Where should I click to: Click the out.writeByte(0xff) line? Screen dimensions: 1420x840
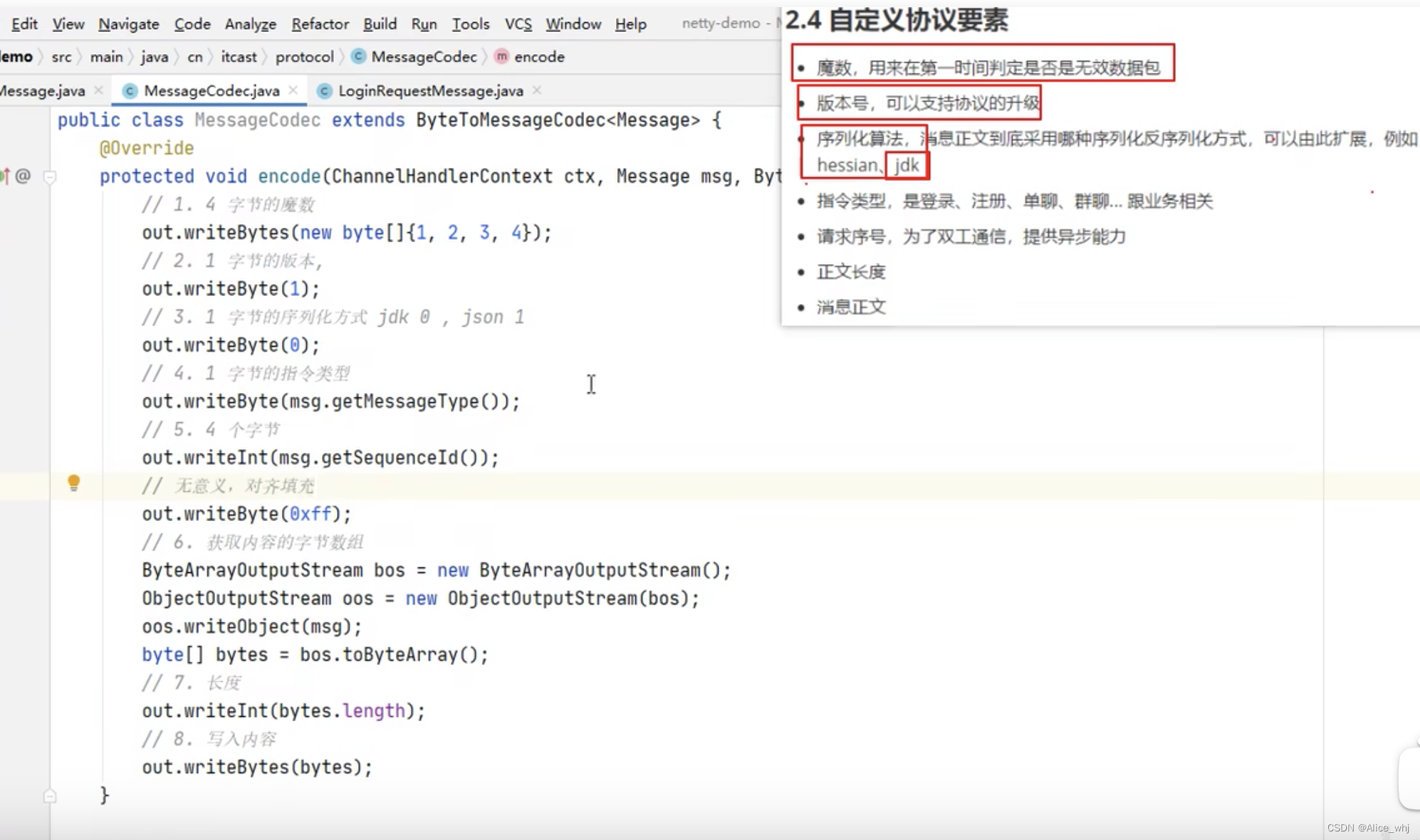tap(246, 514)
